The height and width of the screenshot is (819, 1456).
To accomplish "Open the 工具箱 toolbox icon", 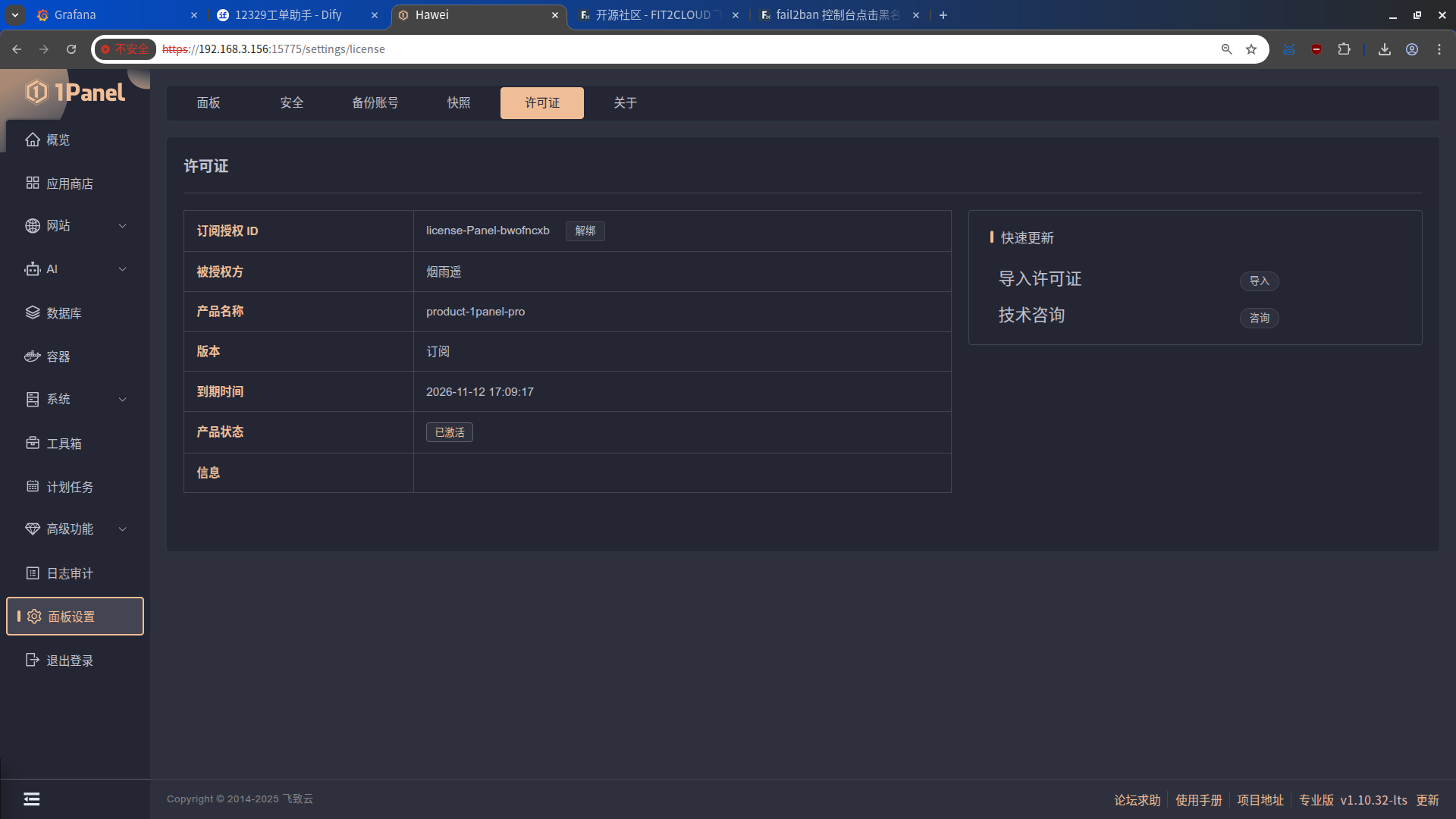I will point(32,443).
